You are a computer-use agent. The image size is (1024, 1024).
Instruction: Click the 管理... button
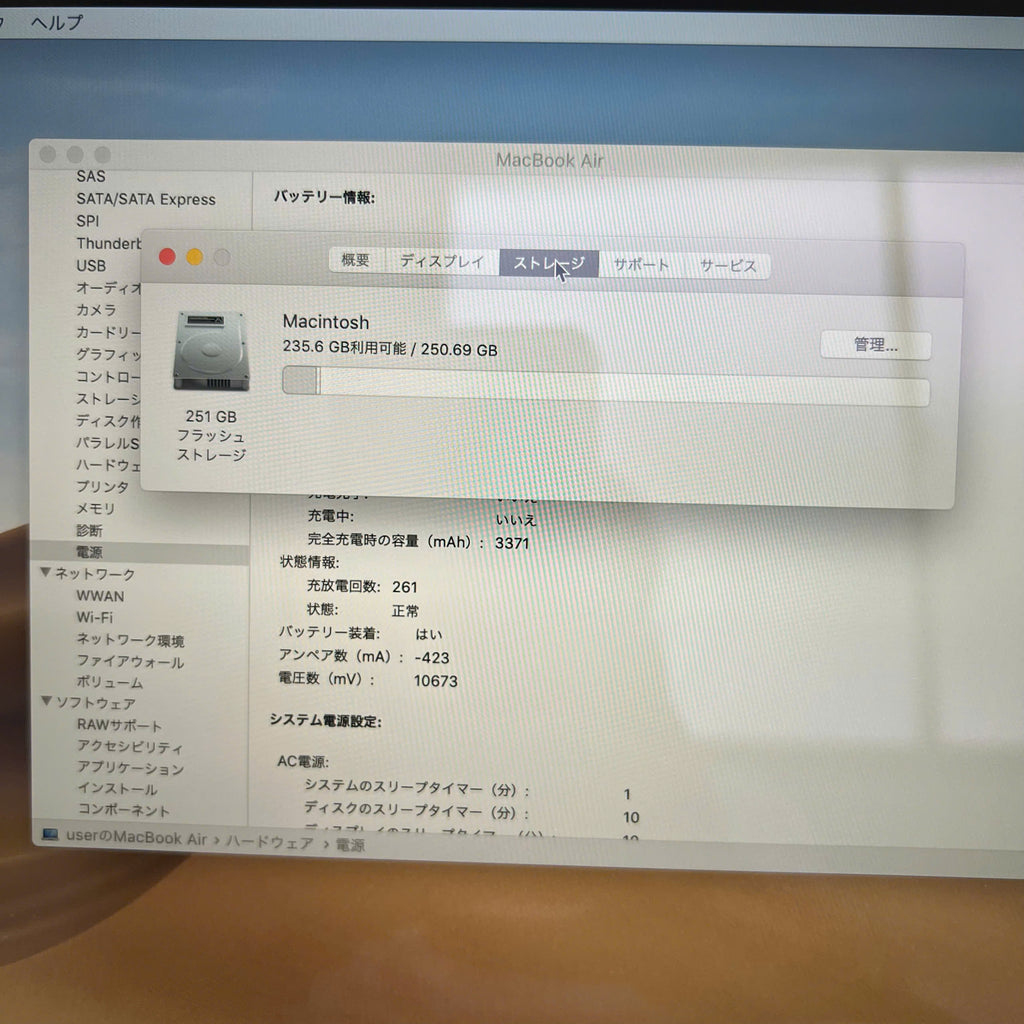tap(875, 345)
